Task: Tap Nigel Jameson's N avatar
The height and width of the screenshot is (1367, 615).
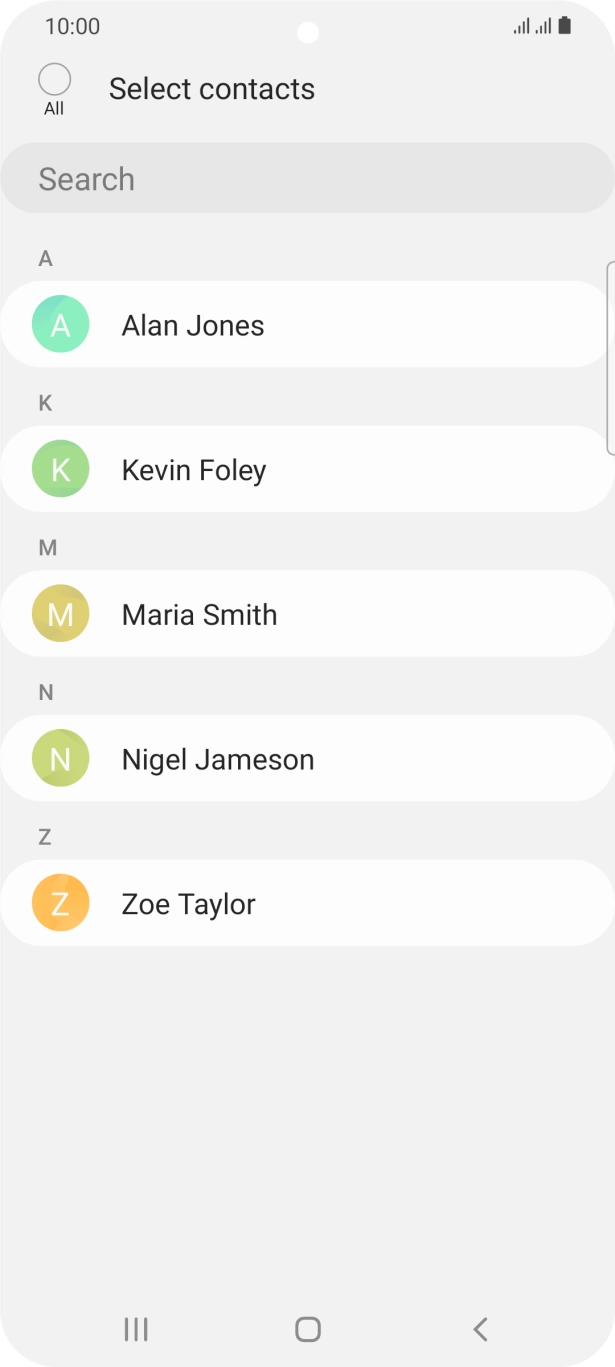Action: 61,759
